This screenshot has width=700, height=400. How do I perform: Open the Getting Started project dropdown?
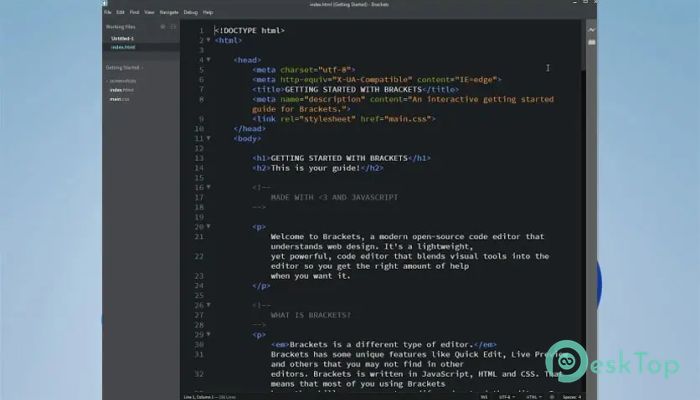tap(125, 68)
